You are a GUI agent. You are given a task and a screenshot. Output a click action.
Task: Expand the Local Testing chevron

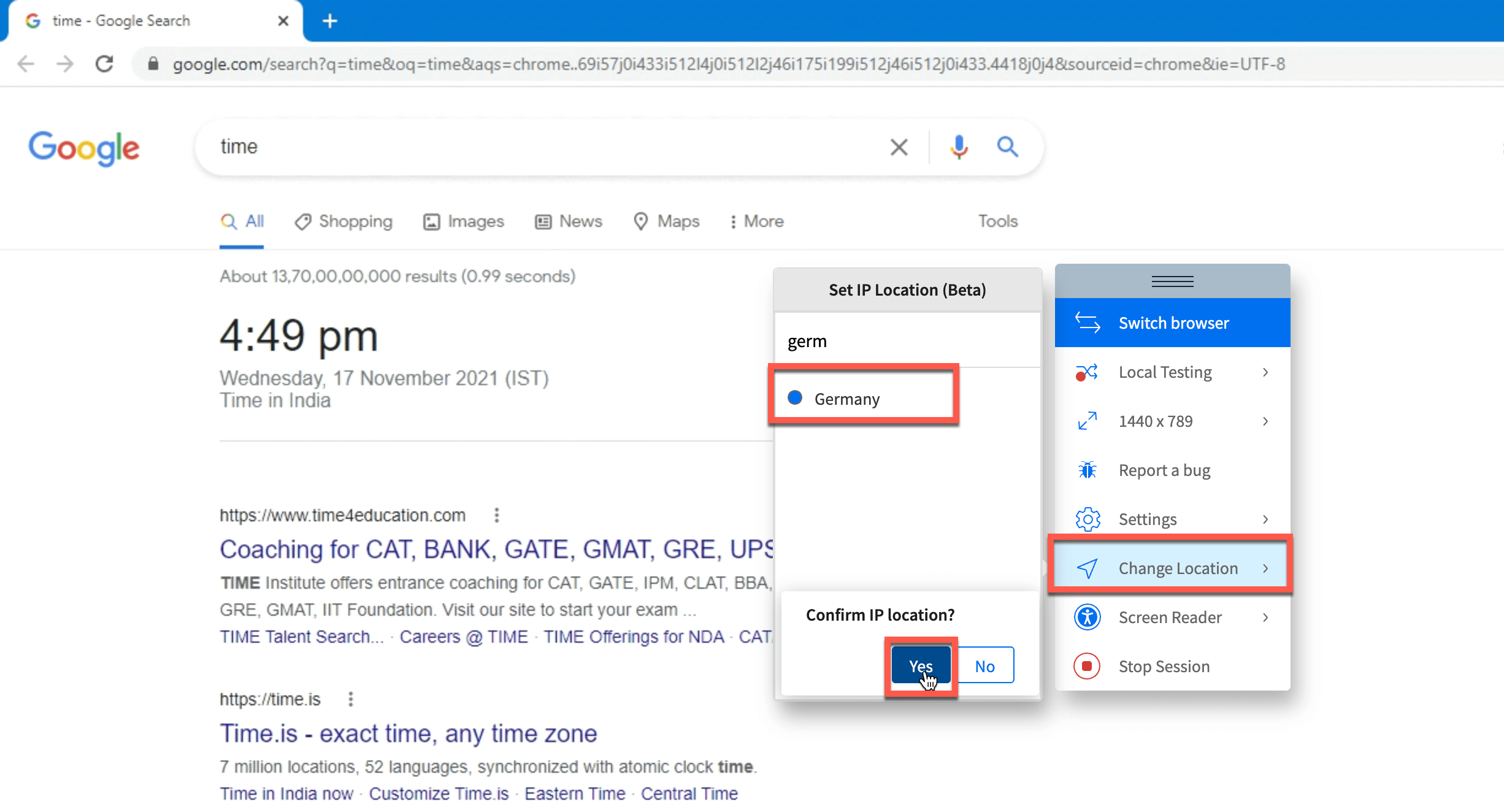tap(1265, 372)
